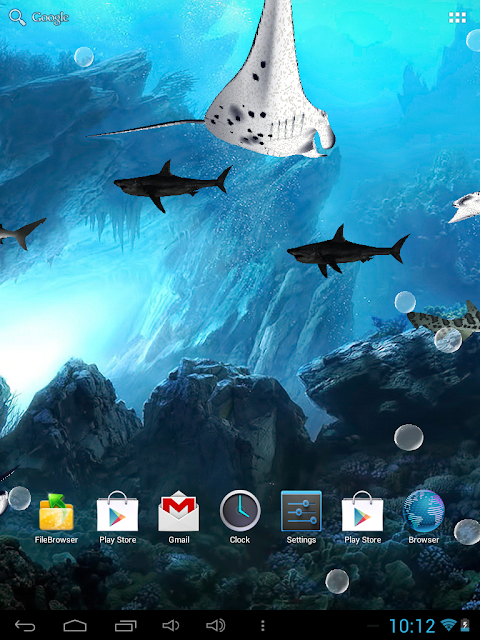The width and height of the screenshot is (480, 640).
Task: Tap the Home navigation button
Action: pos(75,625)
